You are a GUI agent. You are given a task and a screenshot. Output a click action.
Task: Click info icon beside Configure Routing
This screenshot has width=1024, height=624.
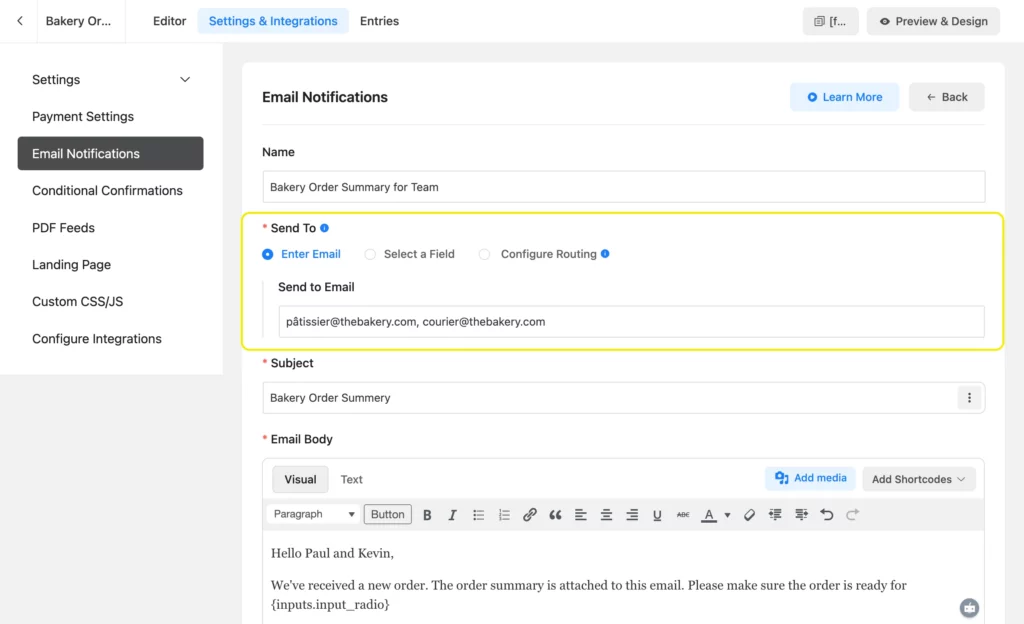coord(605,254)
